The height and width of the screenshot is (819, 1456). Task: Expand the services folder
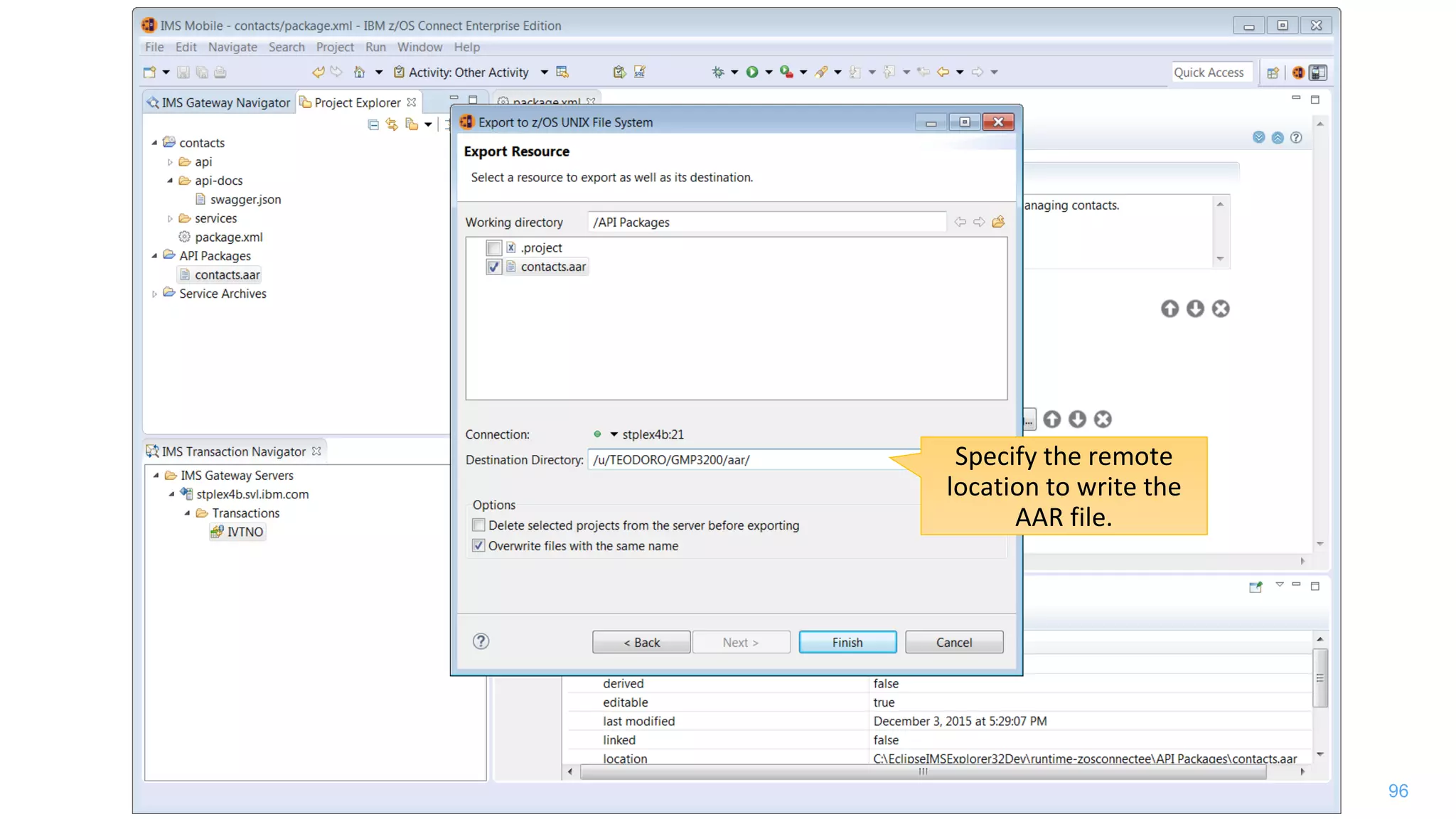(x=170, y=218)
